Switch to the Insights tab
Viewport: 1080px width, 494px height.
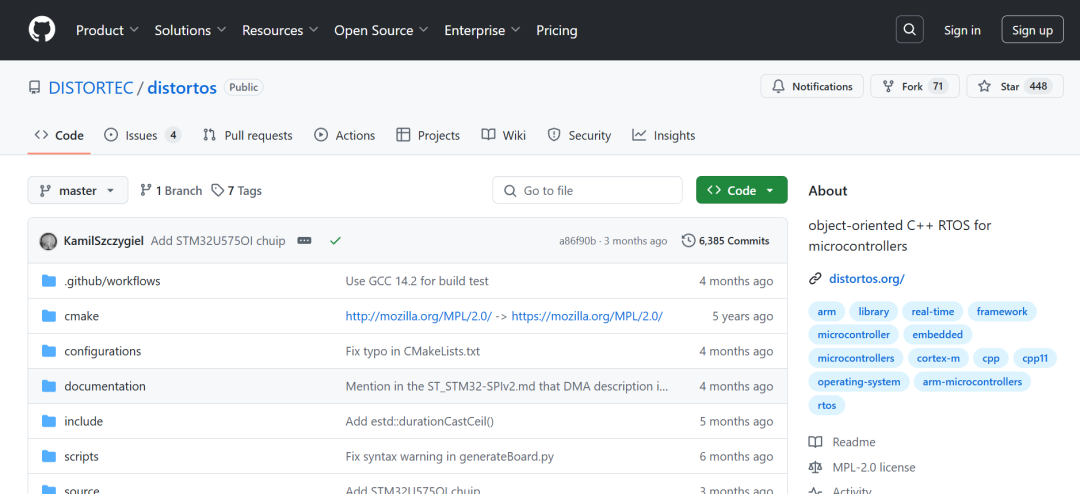point(663,136)
